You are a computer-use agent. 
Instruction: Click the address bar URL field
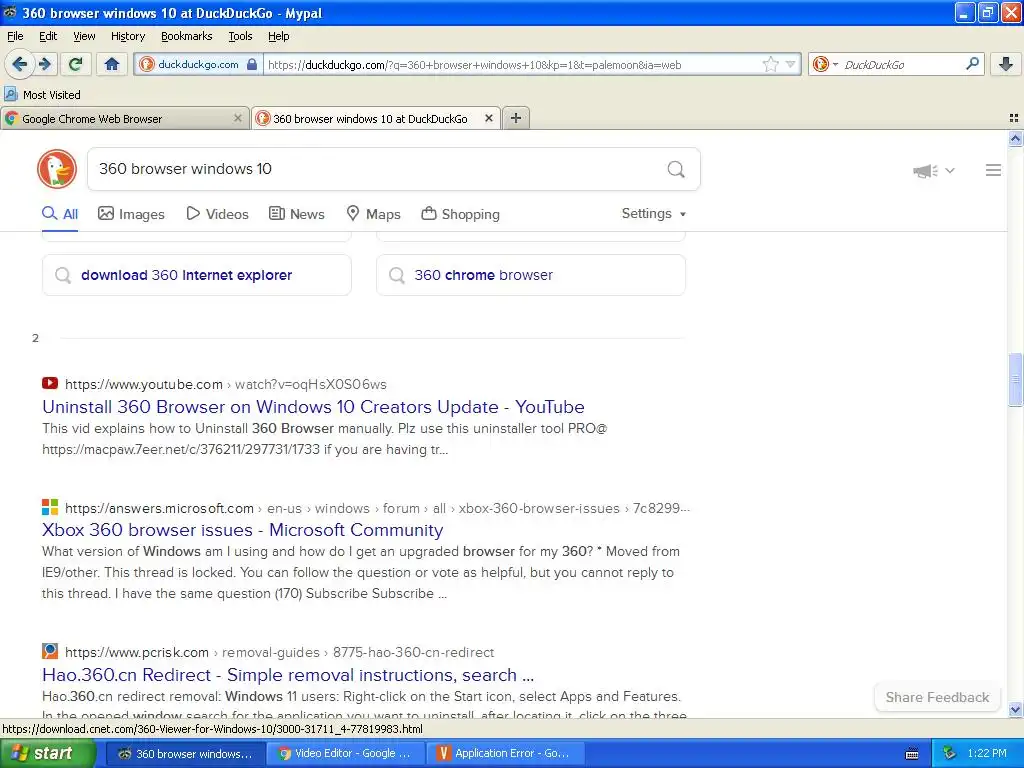pos(513,64)
